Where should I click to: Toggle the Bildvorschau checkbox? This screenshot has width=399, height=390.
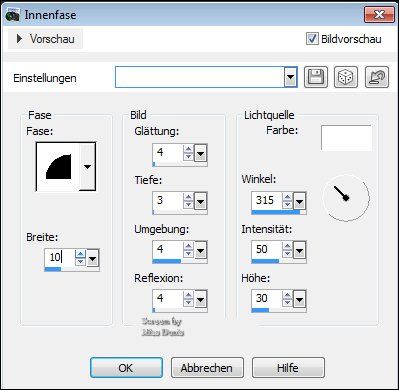(x=312, y=39)
